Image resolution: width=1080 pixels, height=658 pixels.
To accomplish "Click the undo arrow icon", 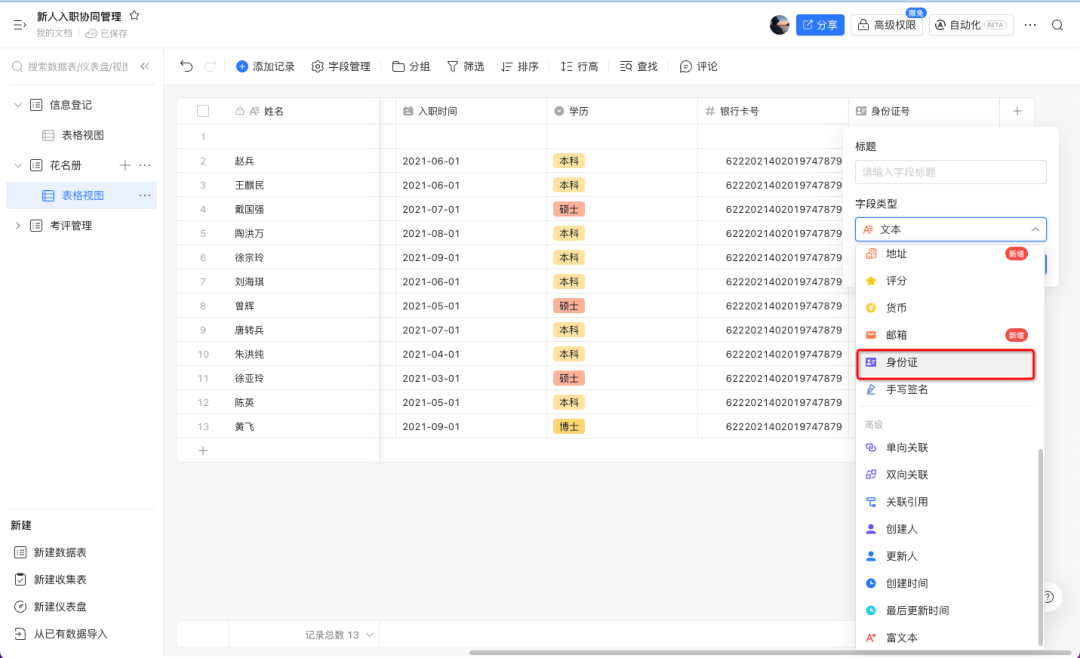I will pyautogui.click(x=186, y=66).
